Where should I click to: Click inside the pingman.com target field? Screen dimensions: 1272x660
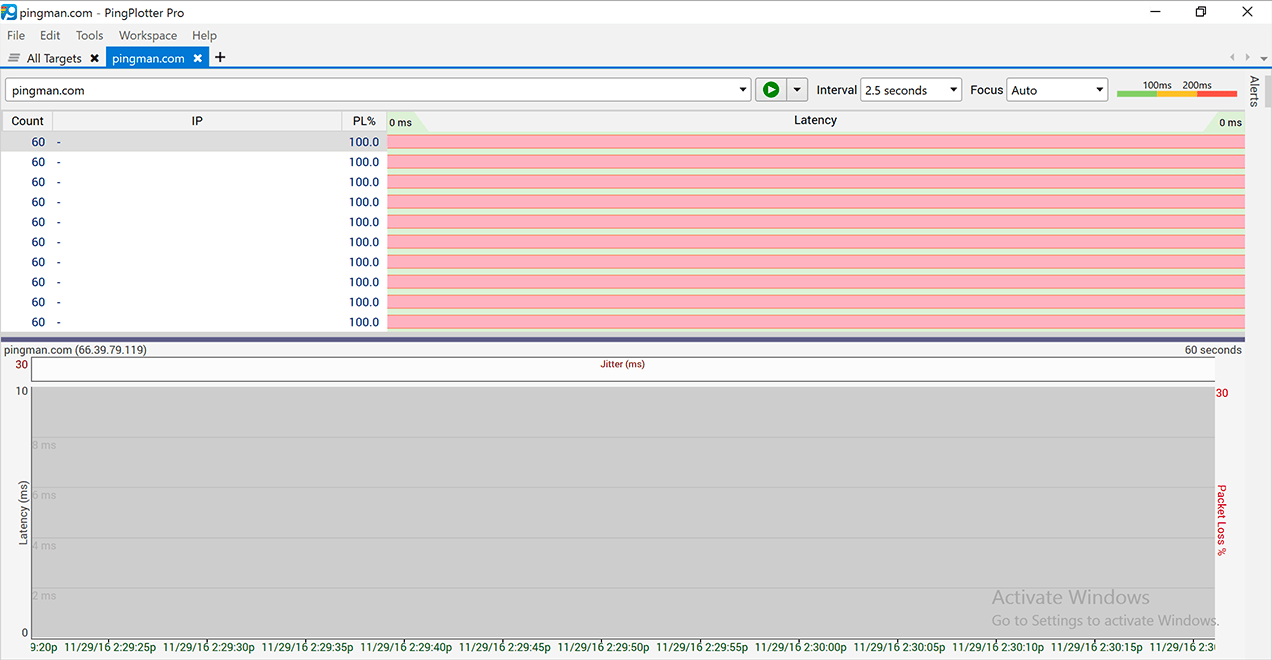pyautogui.click(x=300, y=89)
